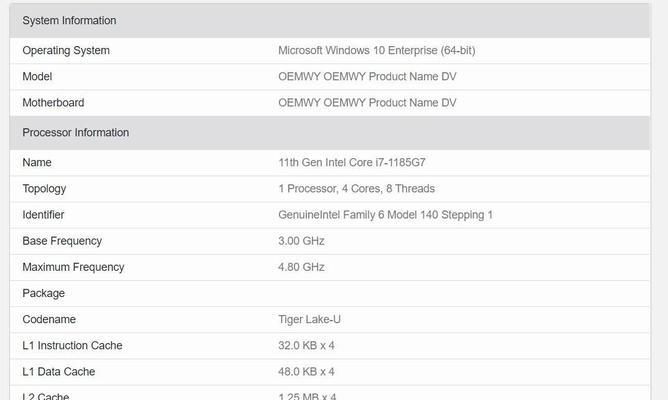668x400 pixels.
Task: Click the Processor Information section header
Action: click(x=75, y=133)
